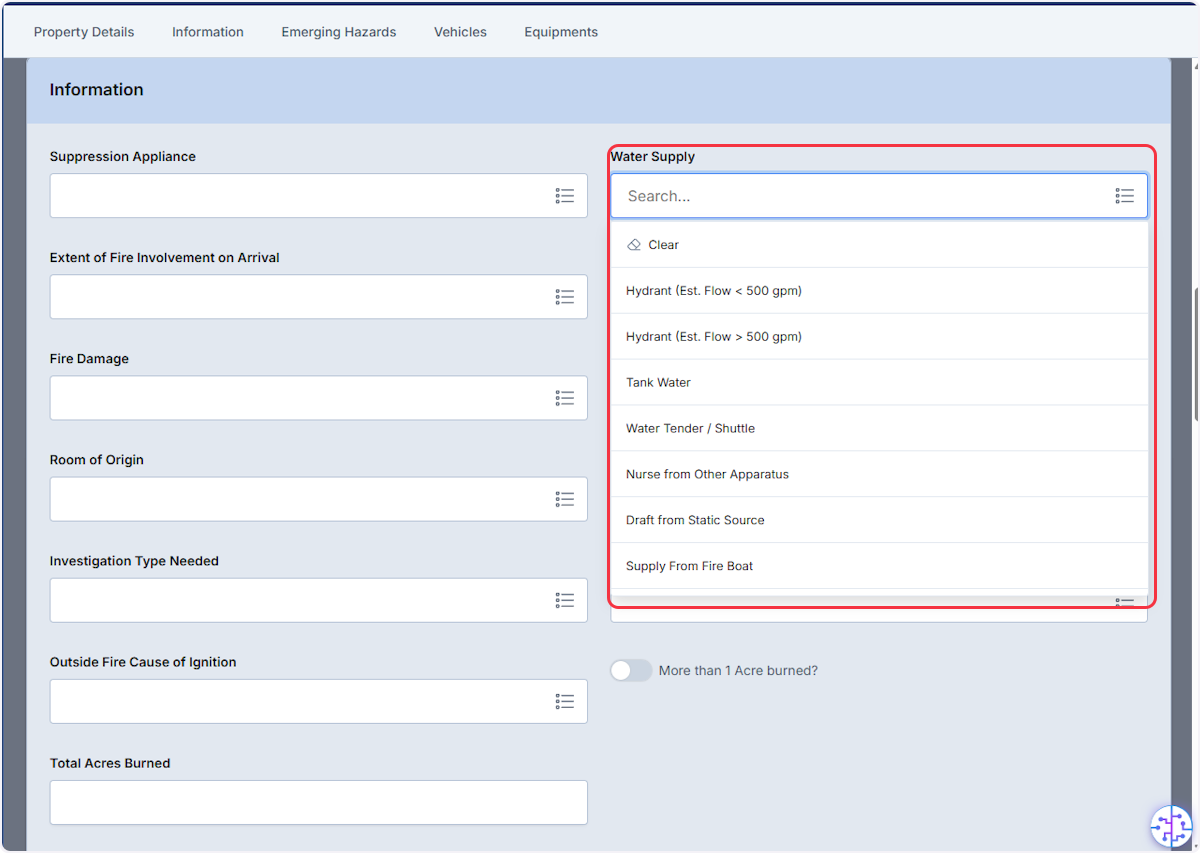The height and width of the screenshot is (853, 1200).
Task: Expand Extent of Fire Involvement on Arrival field
Action: 319,297
